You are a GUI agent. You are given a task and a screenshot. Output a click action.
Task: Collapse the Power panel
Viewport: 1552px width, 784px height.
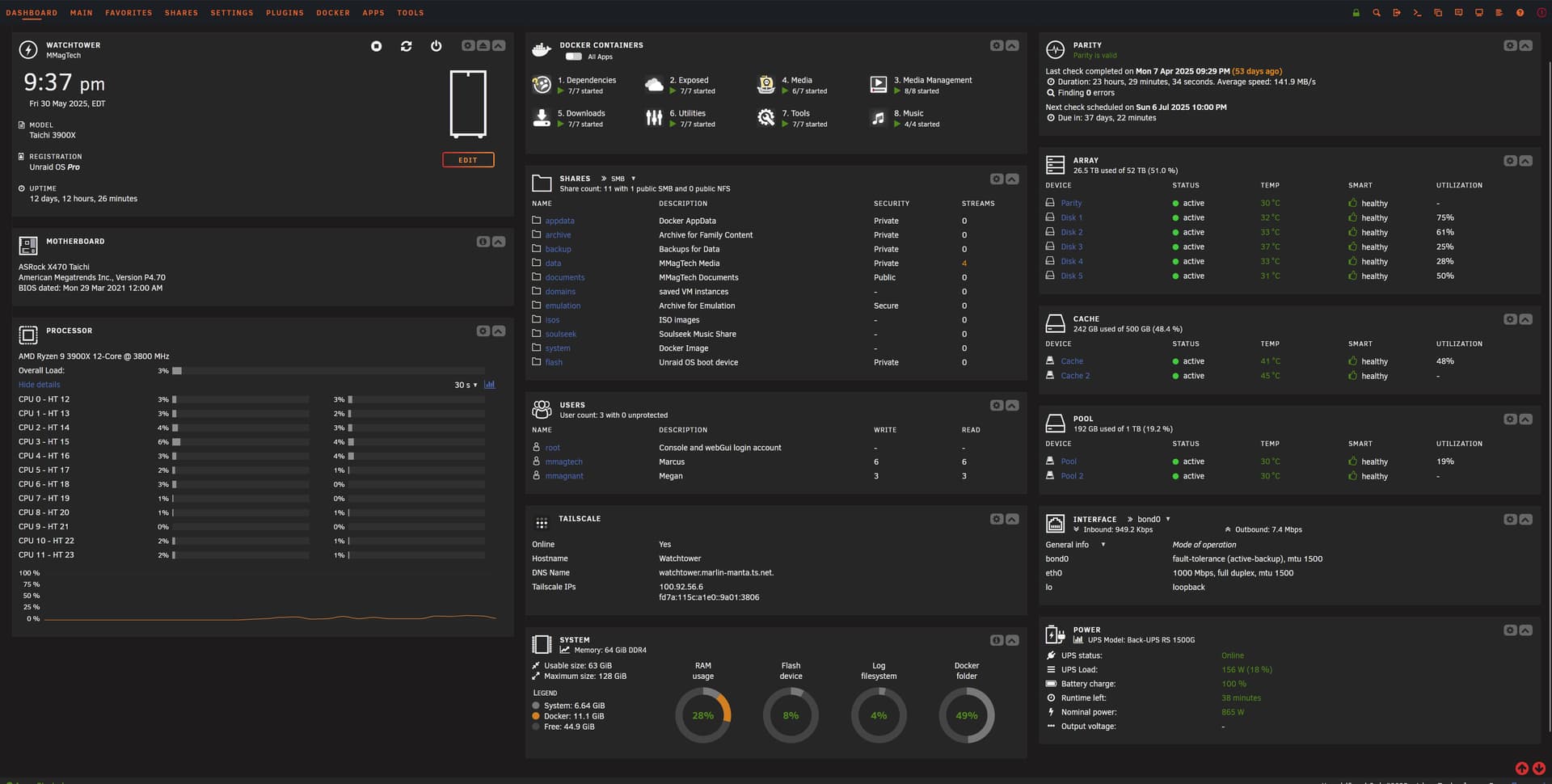coord(1525,630)
